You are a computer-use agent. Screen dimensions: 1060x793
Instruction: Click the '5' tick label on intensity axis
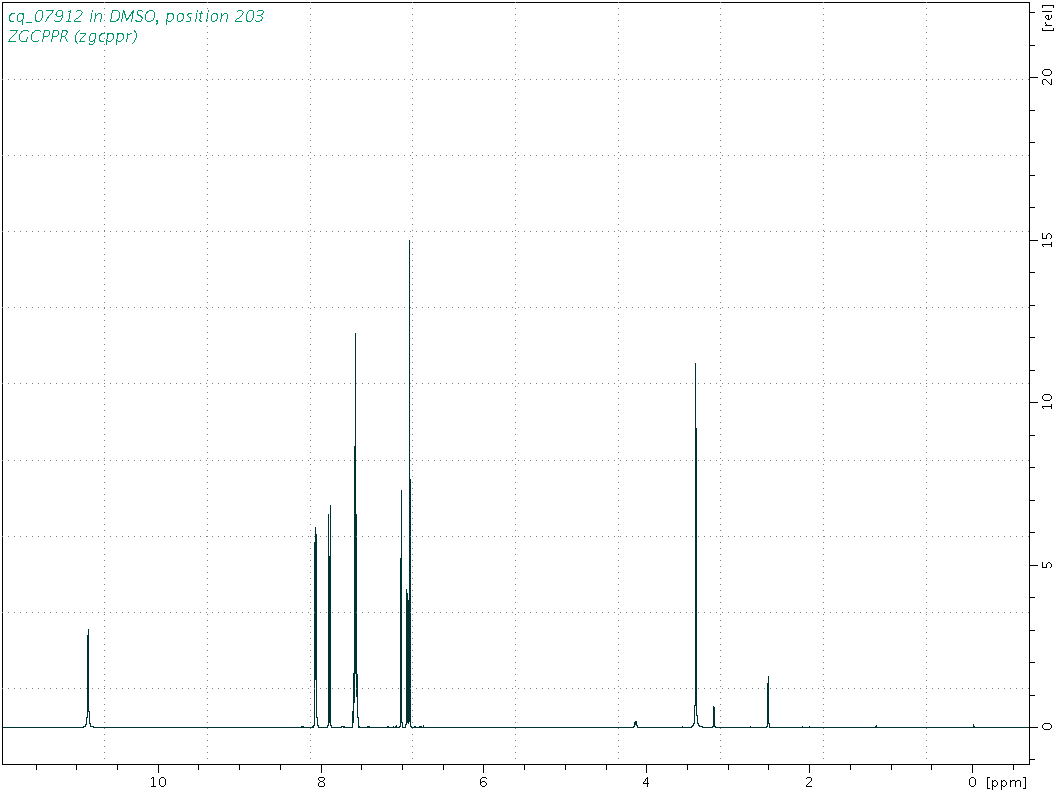(1047, 564)
